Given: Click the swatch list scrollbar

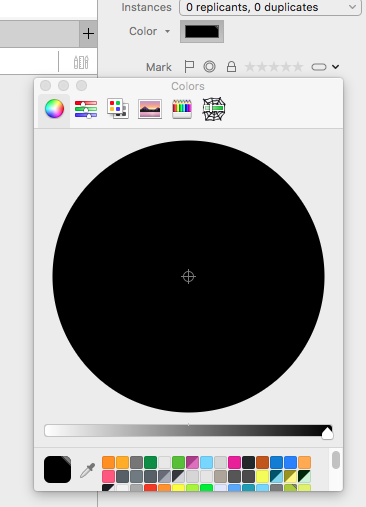Looking at the screenshot, I should (336, 460).
